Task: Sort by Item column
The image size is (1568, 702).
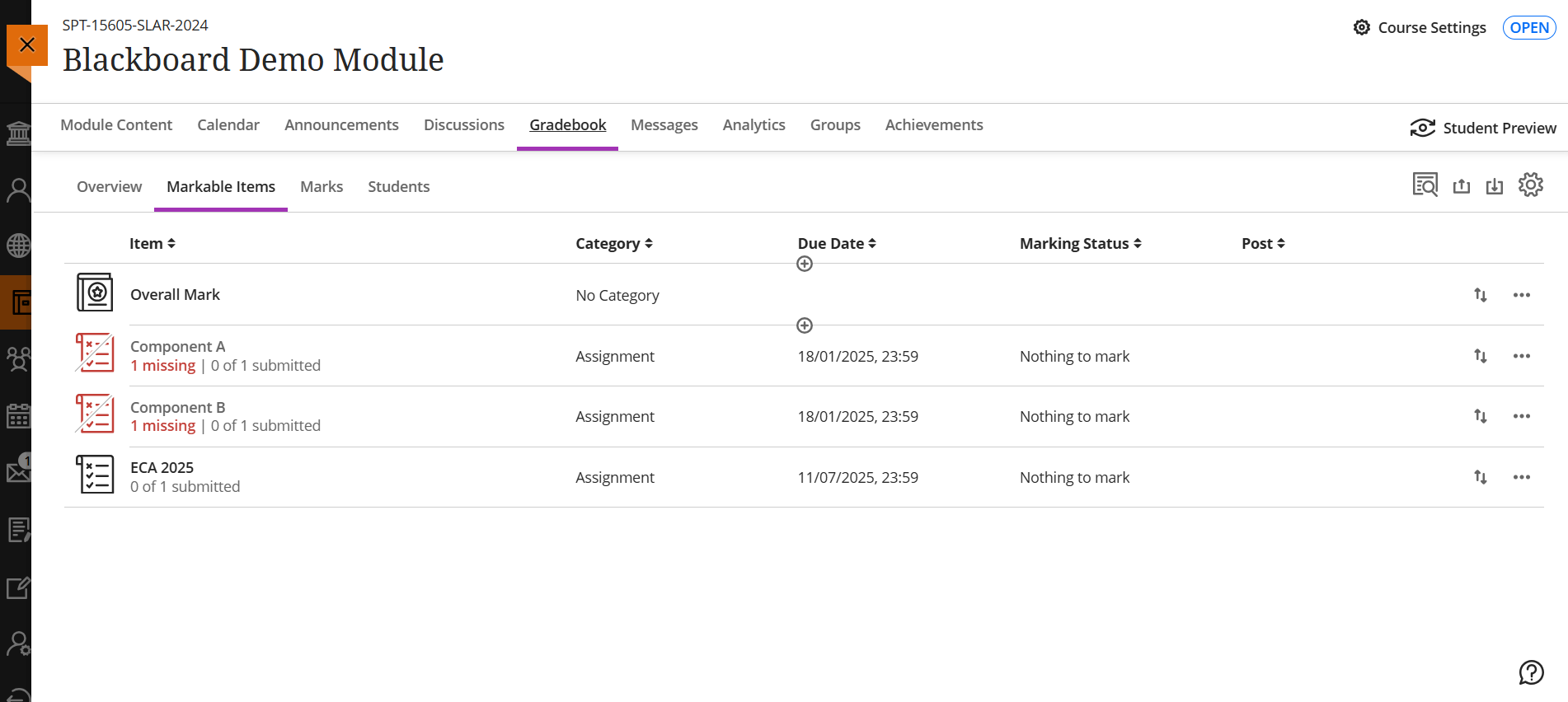Action: click(x=153, y=243)
